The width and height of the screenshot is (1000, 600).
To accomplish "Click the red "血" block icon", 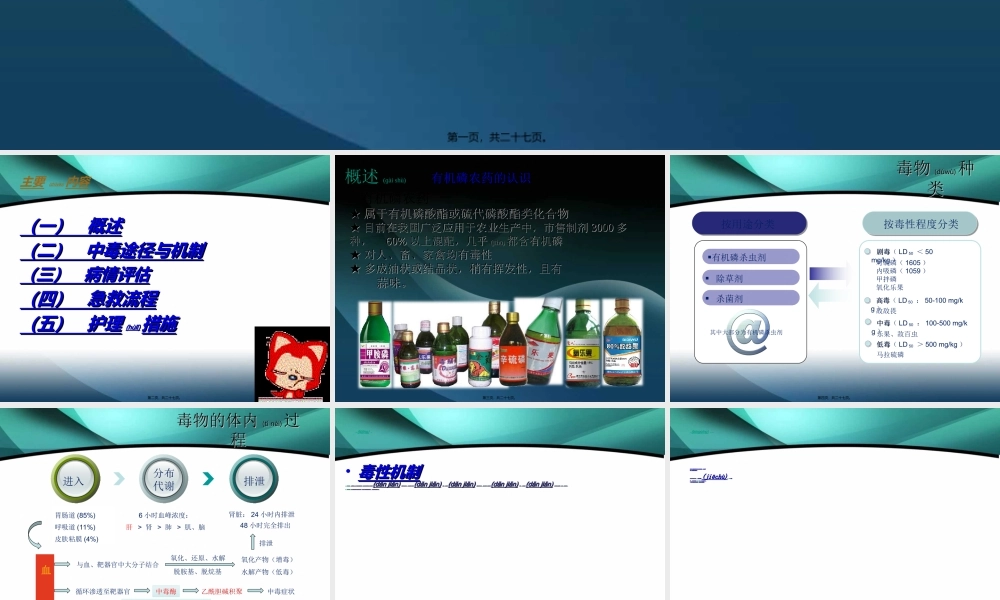I will (x=45, y=568).
